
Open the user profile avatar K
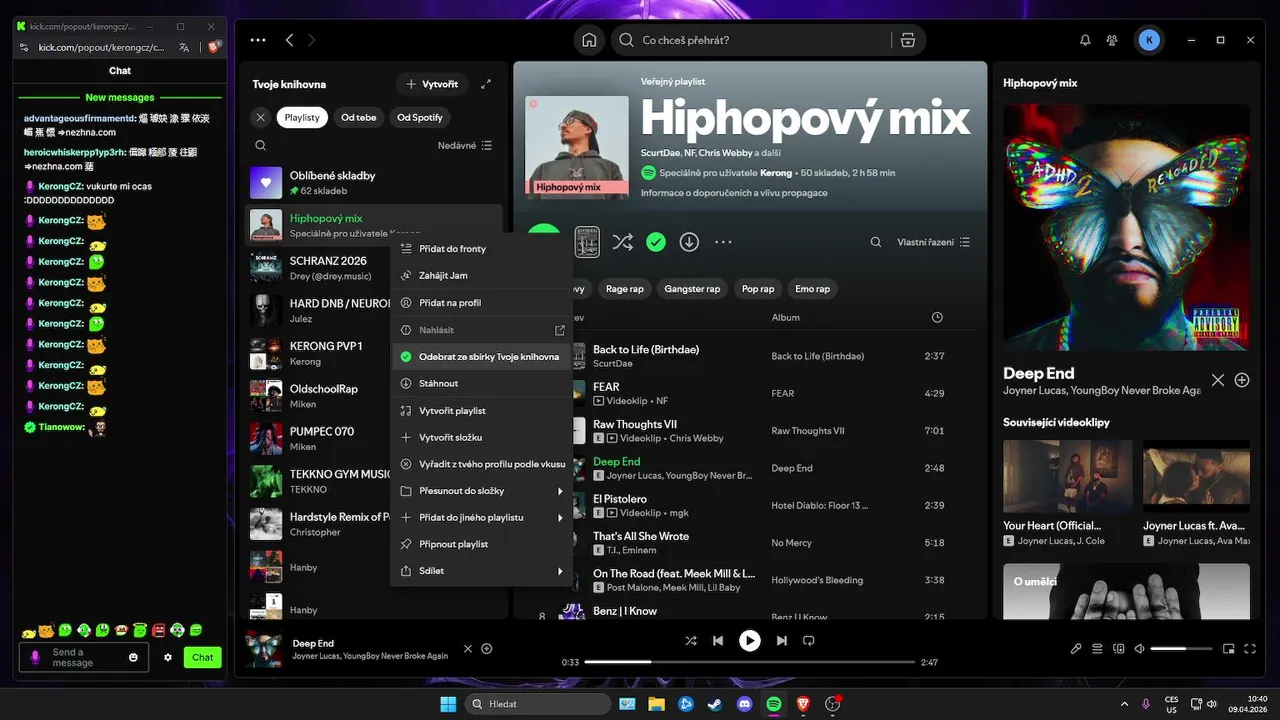pyautogui.click(x=1149, y=40)
